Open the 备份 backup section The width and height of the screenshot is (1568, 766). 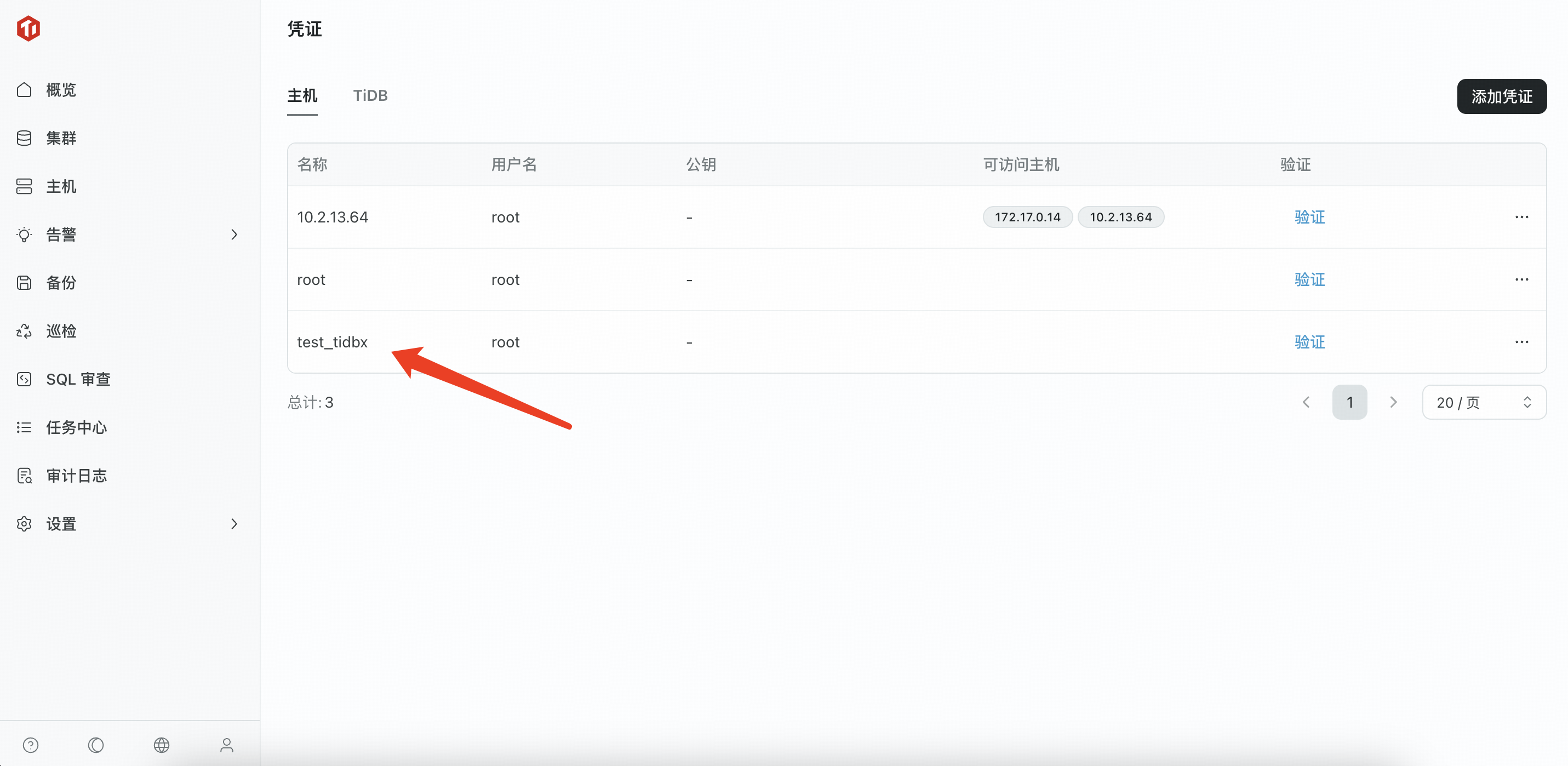tap(61, 283)
